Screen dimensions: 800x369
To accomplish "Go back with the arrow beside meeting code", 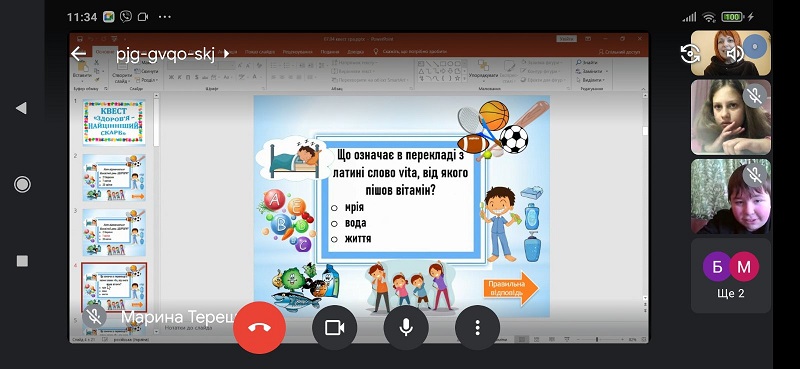I will (78, 54).
